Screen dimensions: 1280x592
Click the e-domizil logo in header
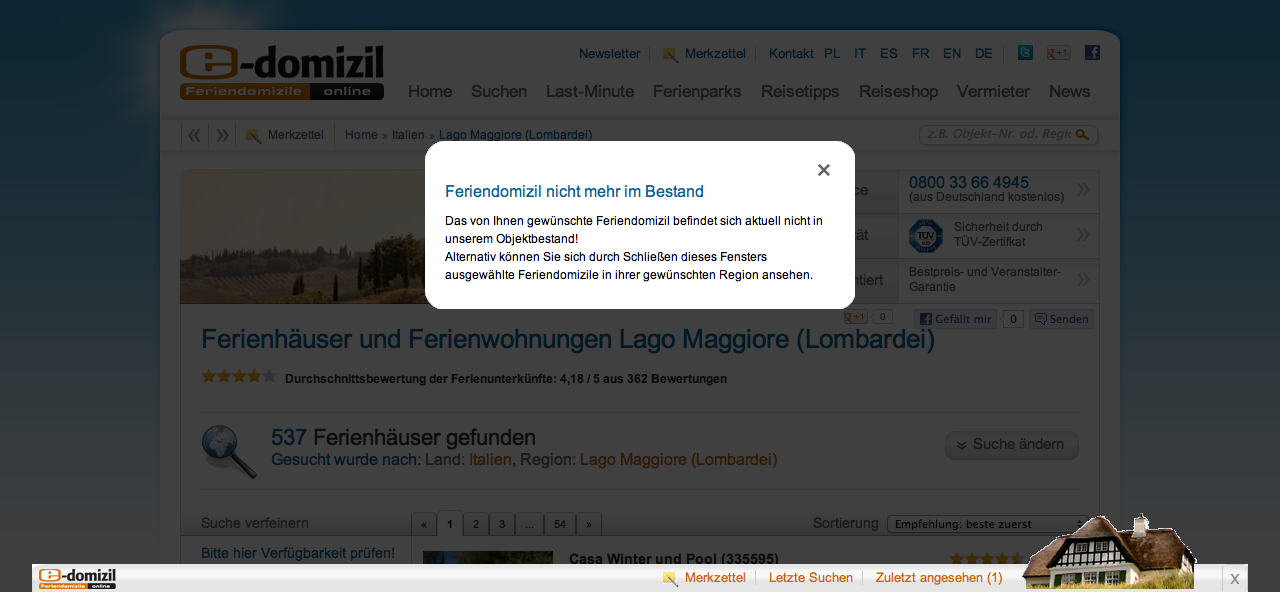[281, 72]
